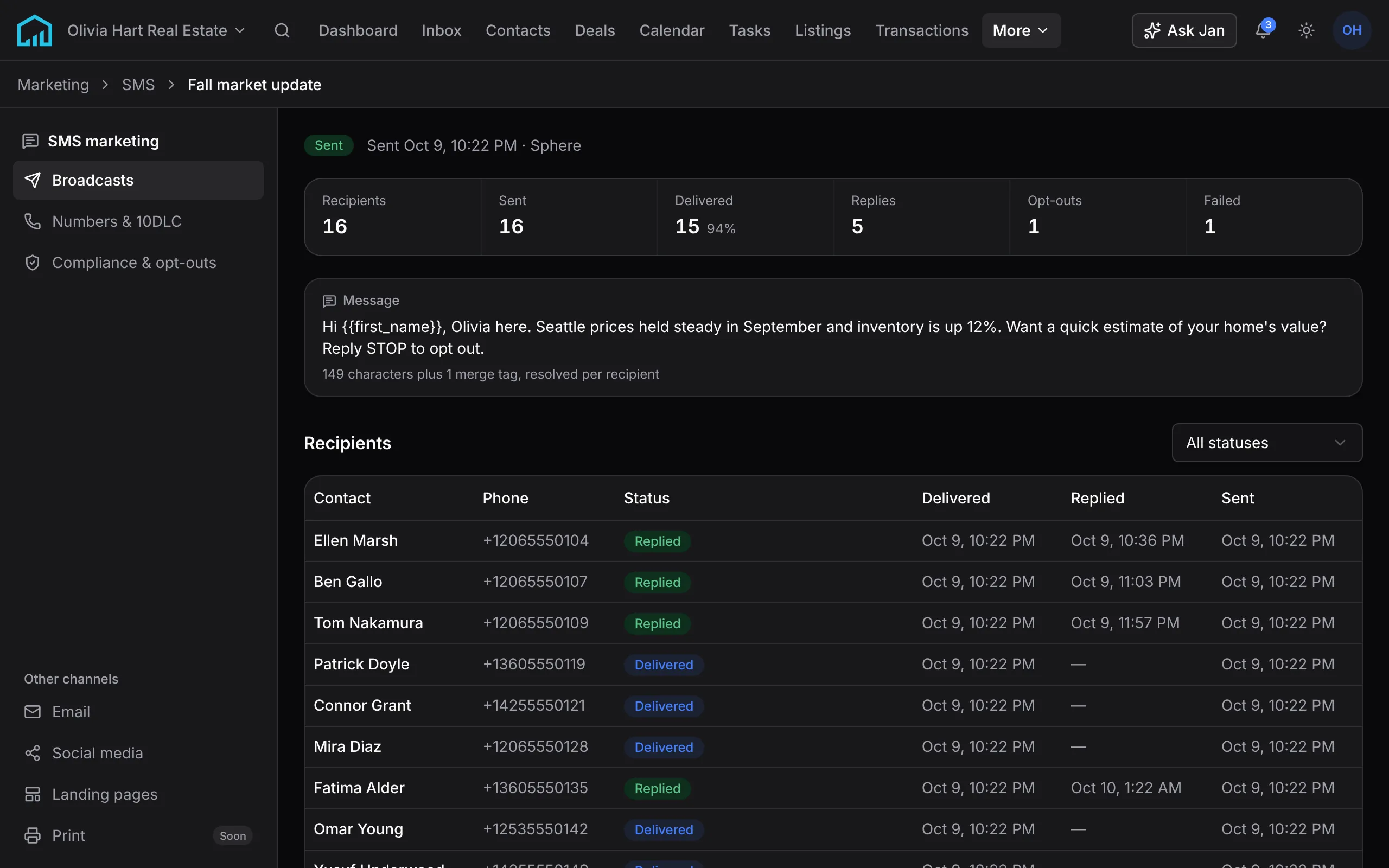
Task: Go to Dashboard tab
Action: click(358, 30)
